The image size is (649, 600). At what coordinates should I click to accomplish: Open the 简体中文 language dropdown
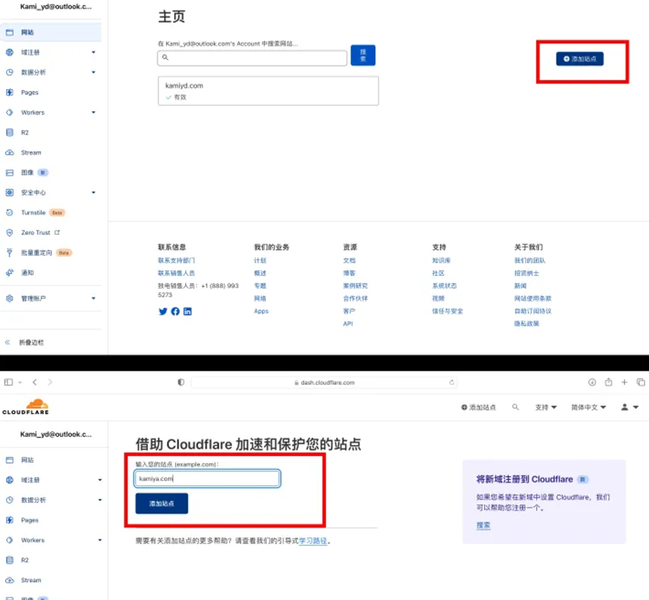589,408
